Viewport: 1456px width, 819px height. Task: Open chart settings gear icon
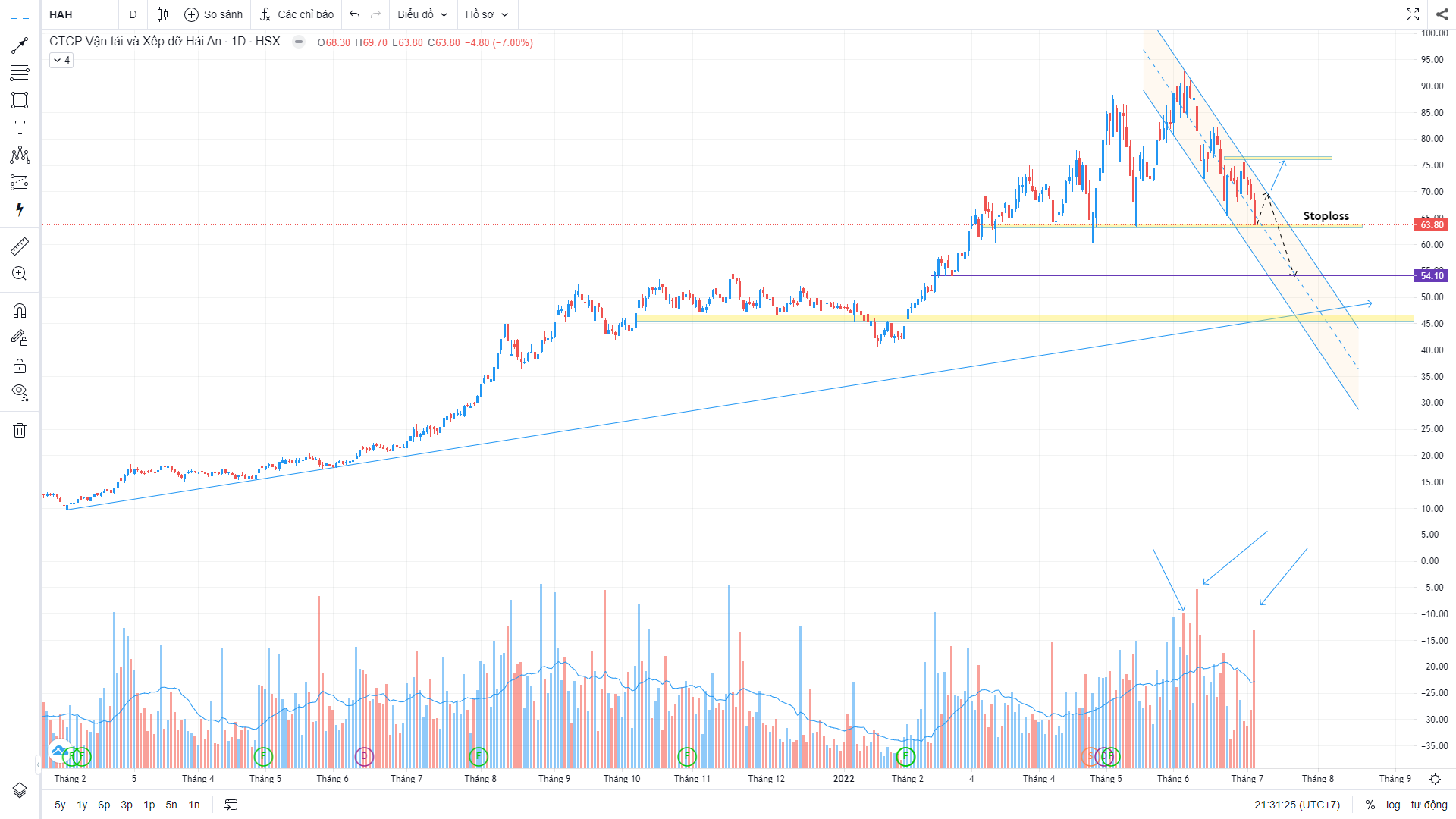(x=1435, y=779)
